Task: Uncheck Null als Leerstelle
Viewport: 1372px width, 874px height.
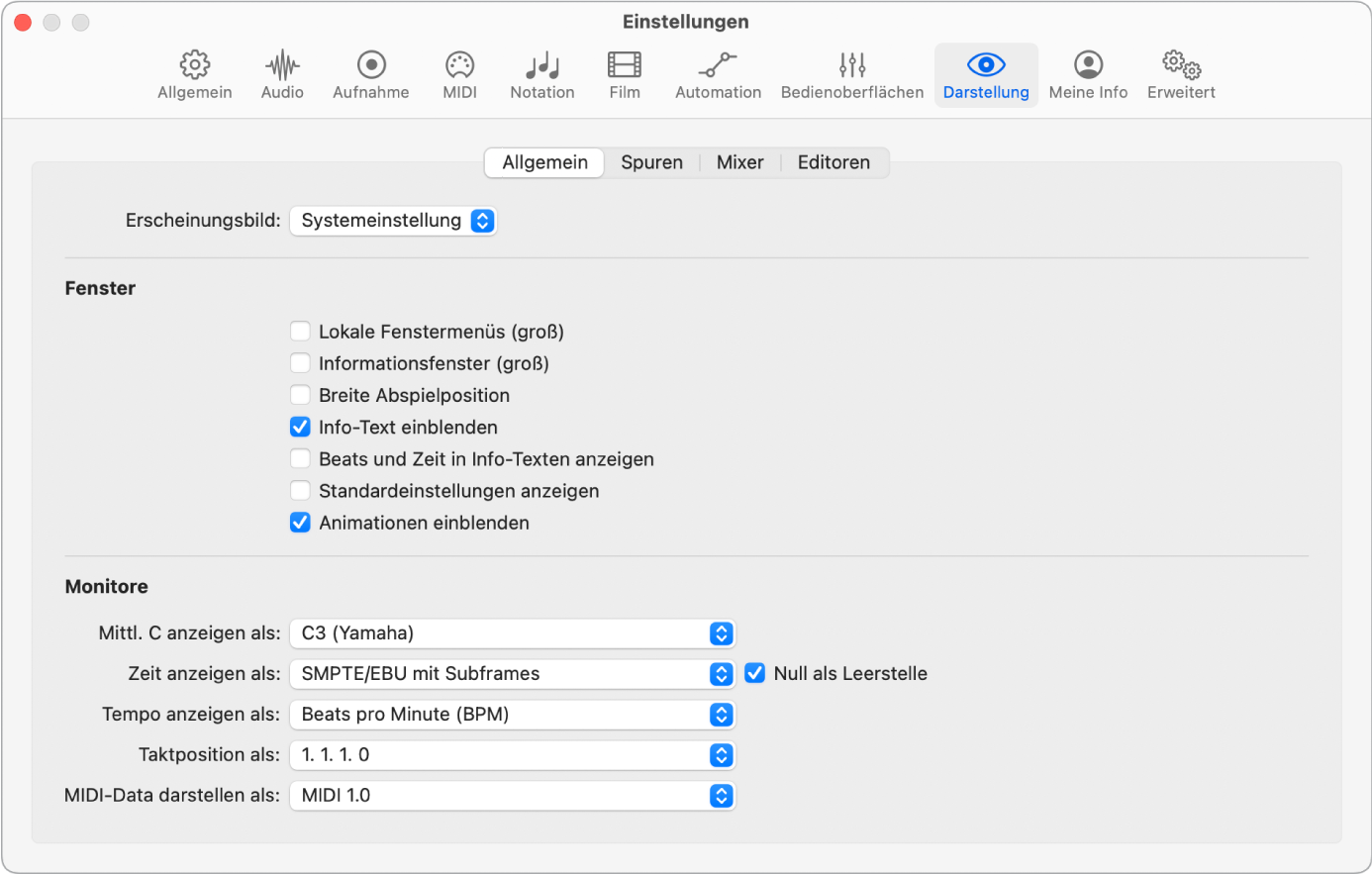Action: (x=755, y=673)
